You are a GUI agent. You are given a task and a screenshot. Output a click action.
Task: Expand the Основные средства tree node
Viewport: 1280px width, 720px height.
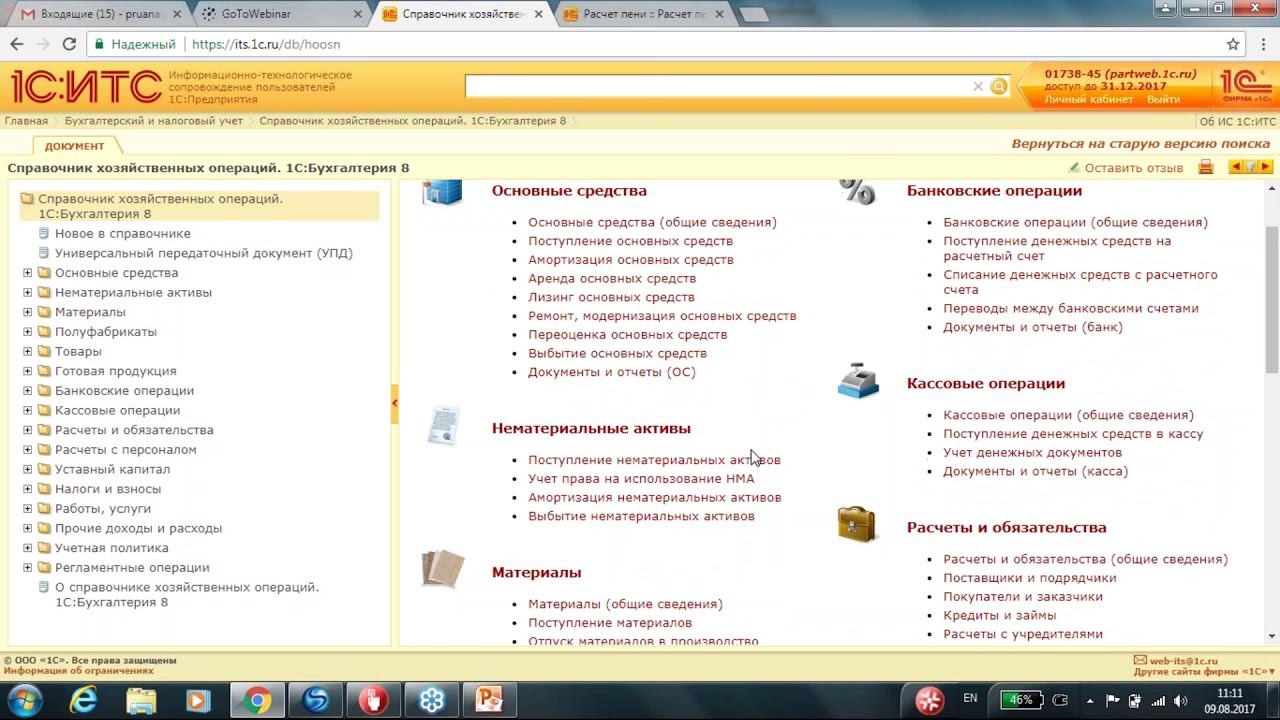[28, 273]
